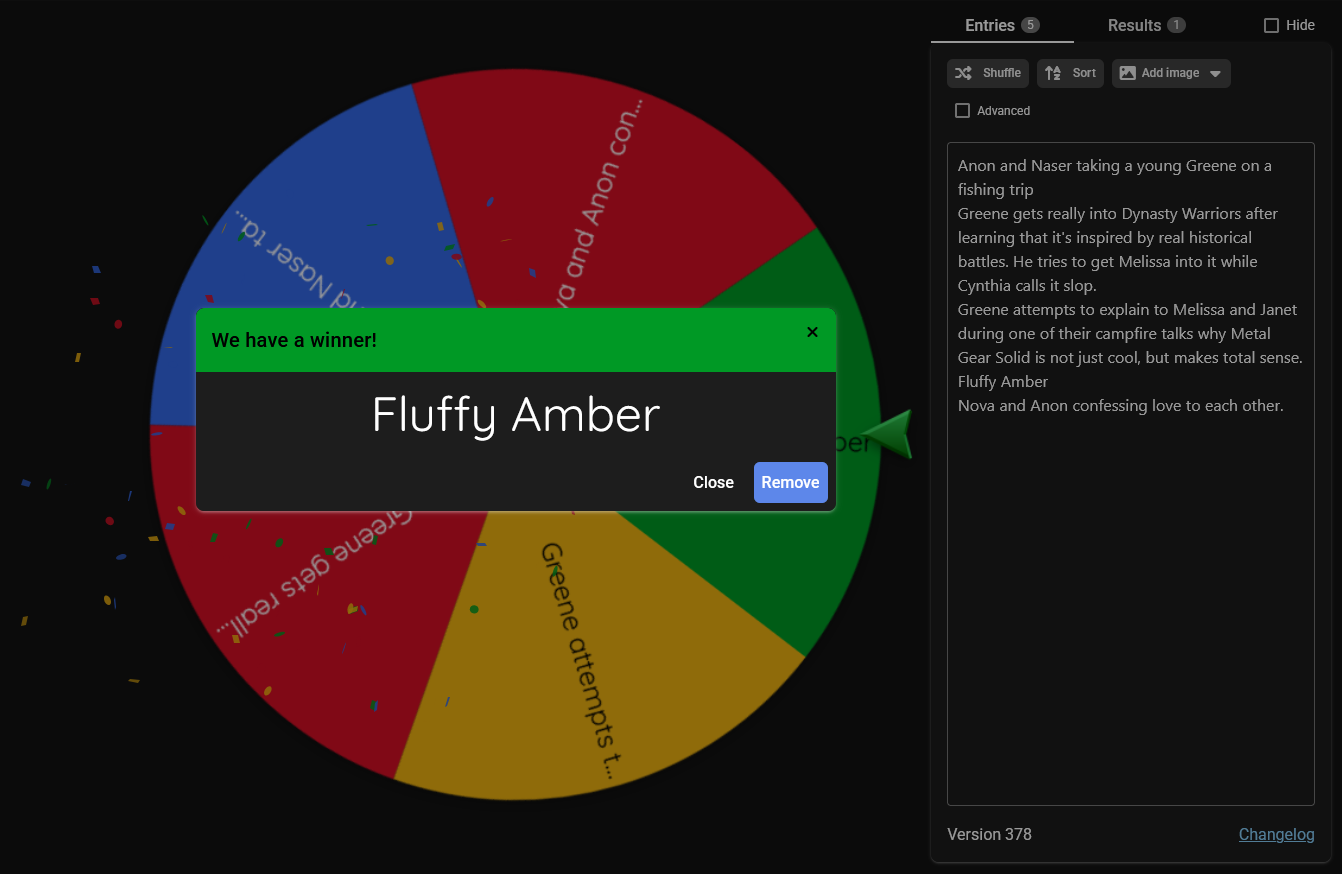Click the "Version 378" label
Viewport: 1342px width, 874px height.
click(989, 834)
